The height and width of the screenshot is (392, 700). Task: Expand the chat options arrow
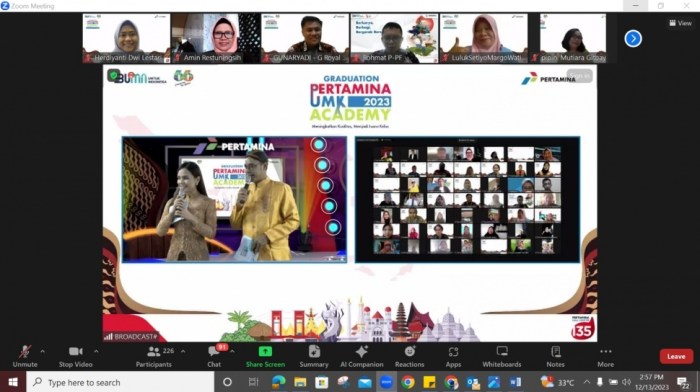(x=232, y=352)
